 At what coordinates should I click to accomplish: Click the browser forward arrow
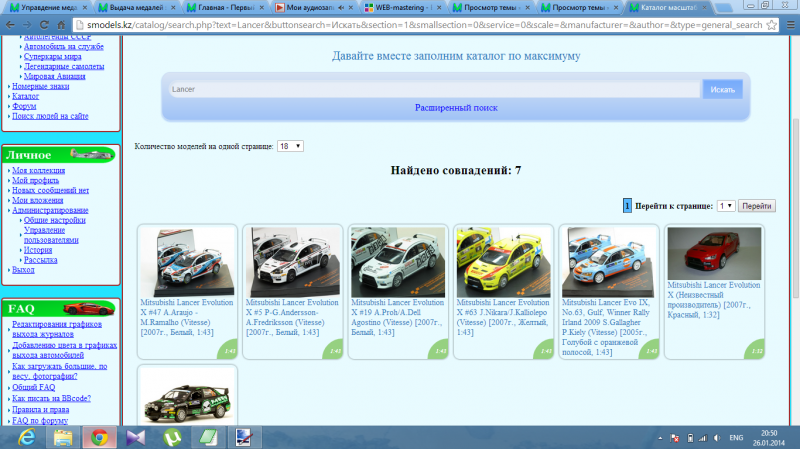27,24
